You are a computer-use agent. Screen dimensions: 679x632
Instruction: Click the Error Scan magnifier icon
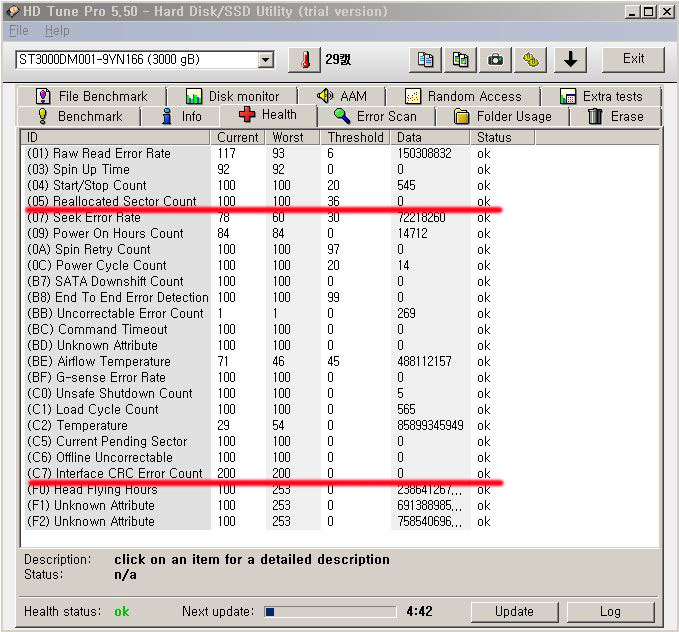point(342,116)
